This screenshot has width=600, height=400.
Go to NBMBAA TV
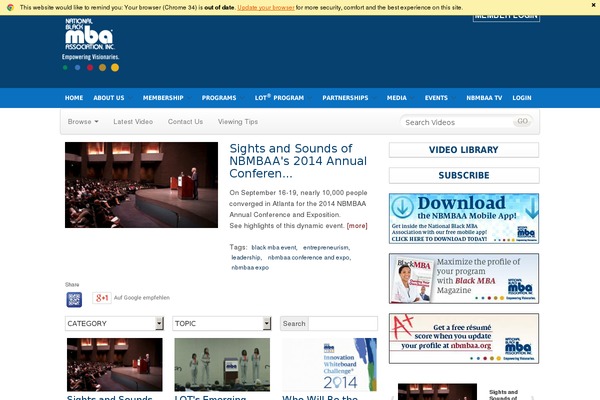(484, 98)
